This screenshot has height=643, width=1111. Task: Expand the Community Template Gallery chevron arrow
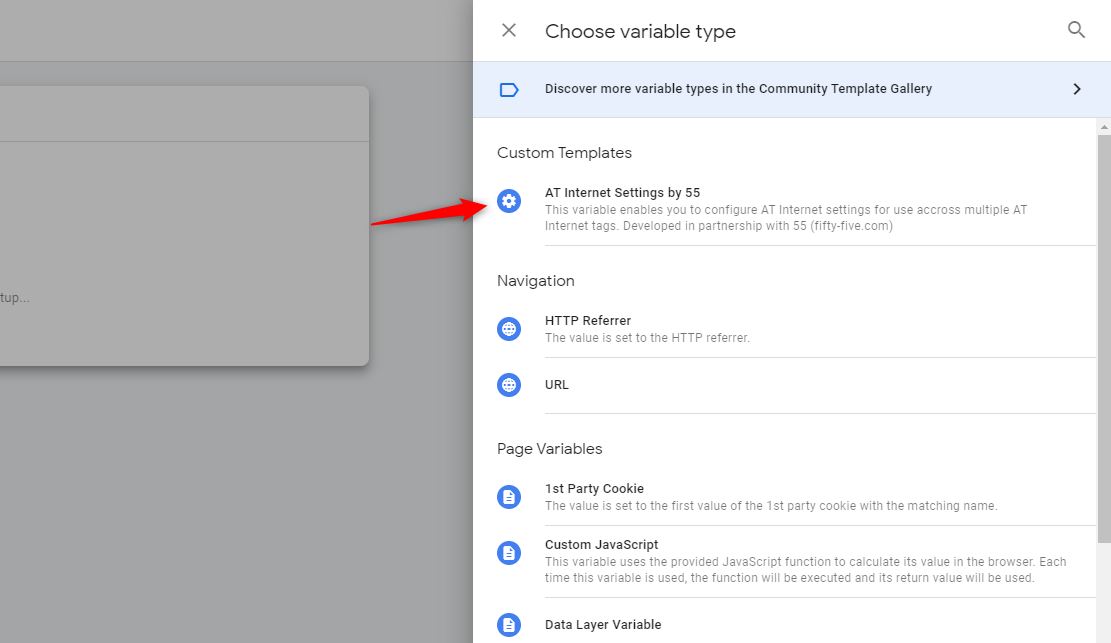coord(1077,89)
